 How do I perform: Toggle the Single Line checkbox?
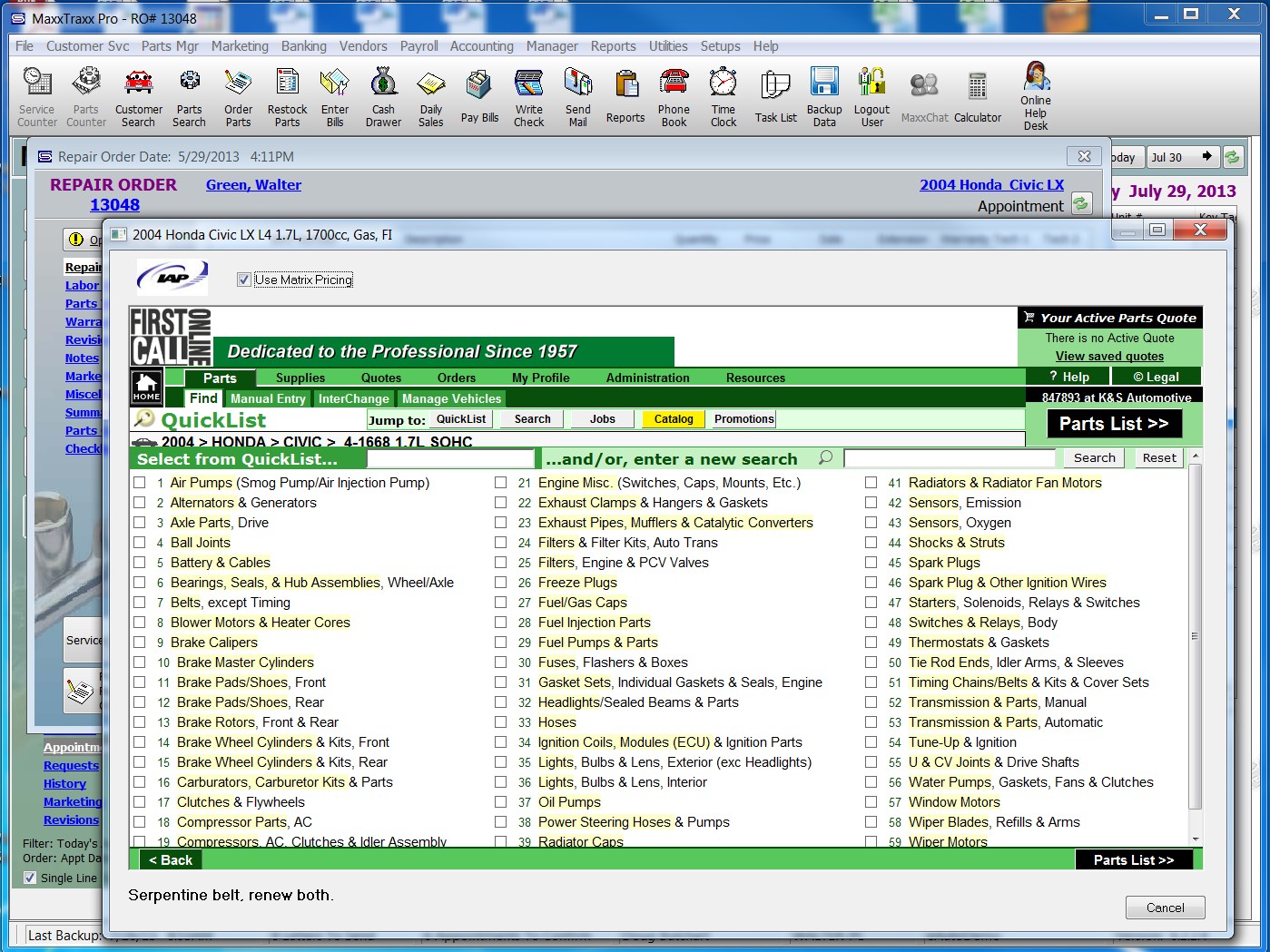coord(30,878)
